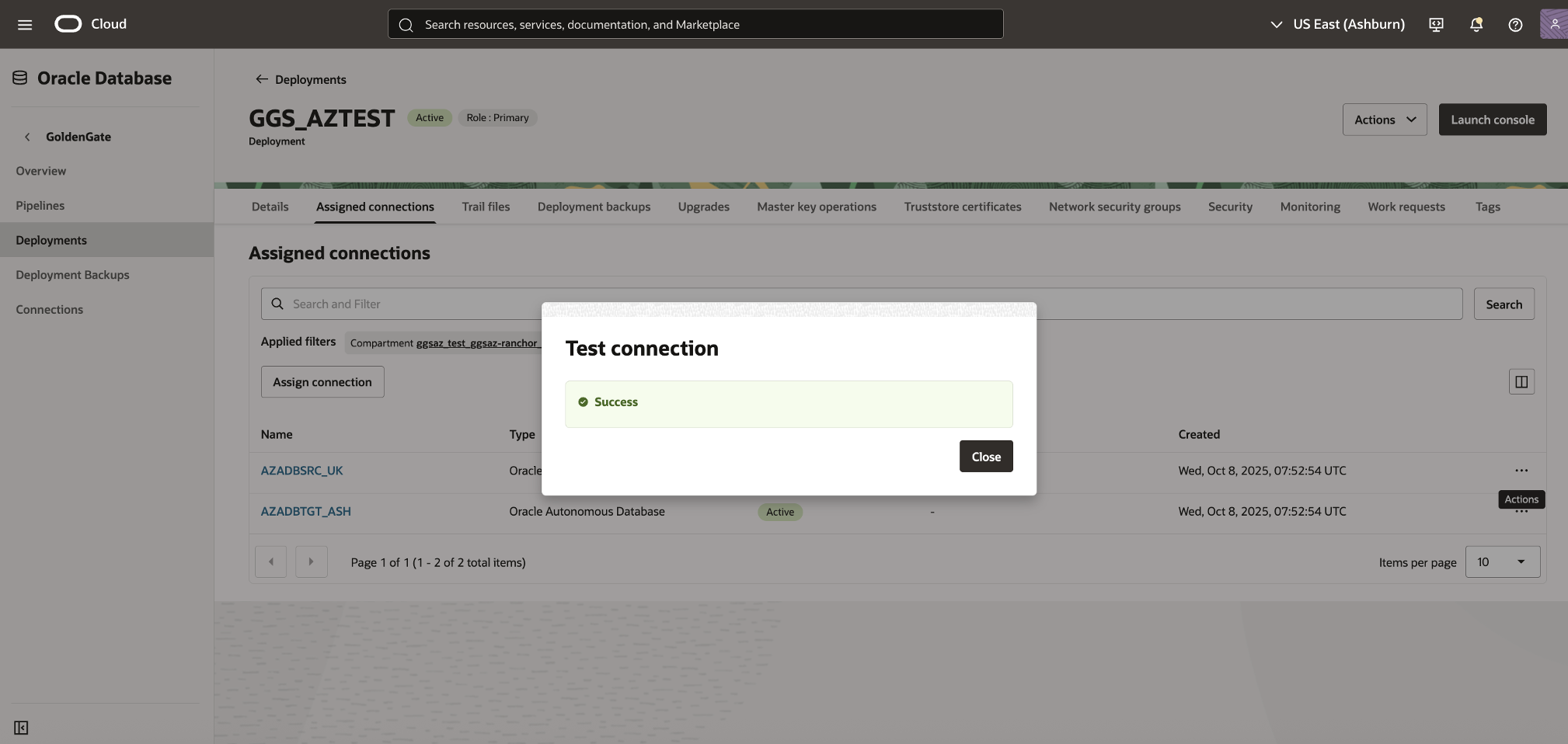1568x744 pixels.
Task: Open the user profile avatar
Action: (x=1554, y=24)
